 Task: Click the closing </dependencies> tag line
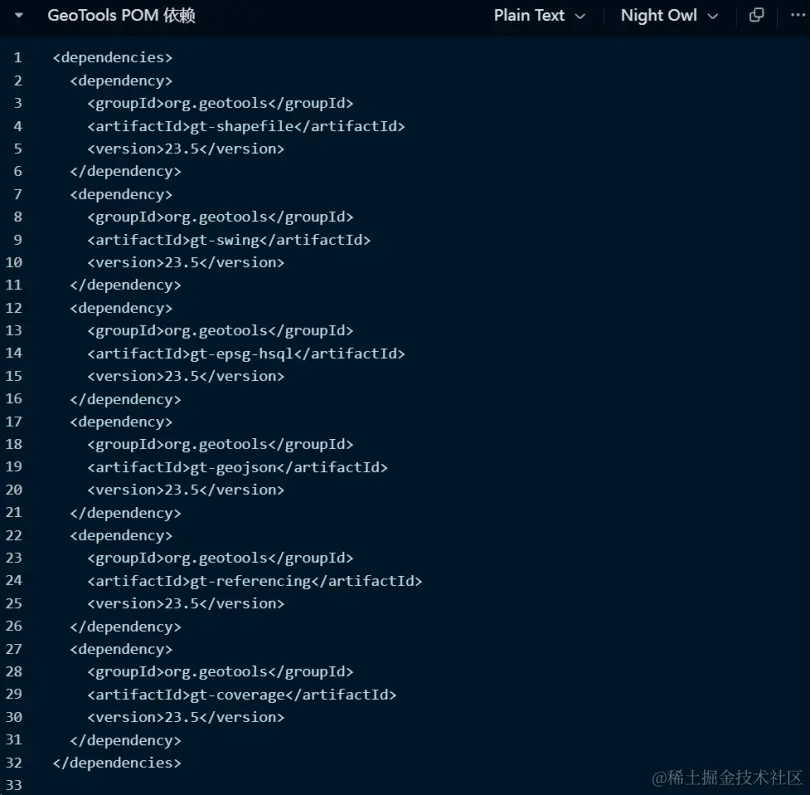[x=117, y=763]
